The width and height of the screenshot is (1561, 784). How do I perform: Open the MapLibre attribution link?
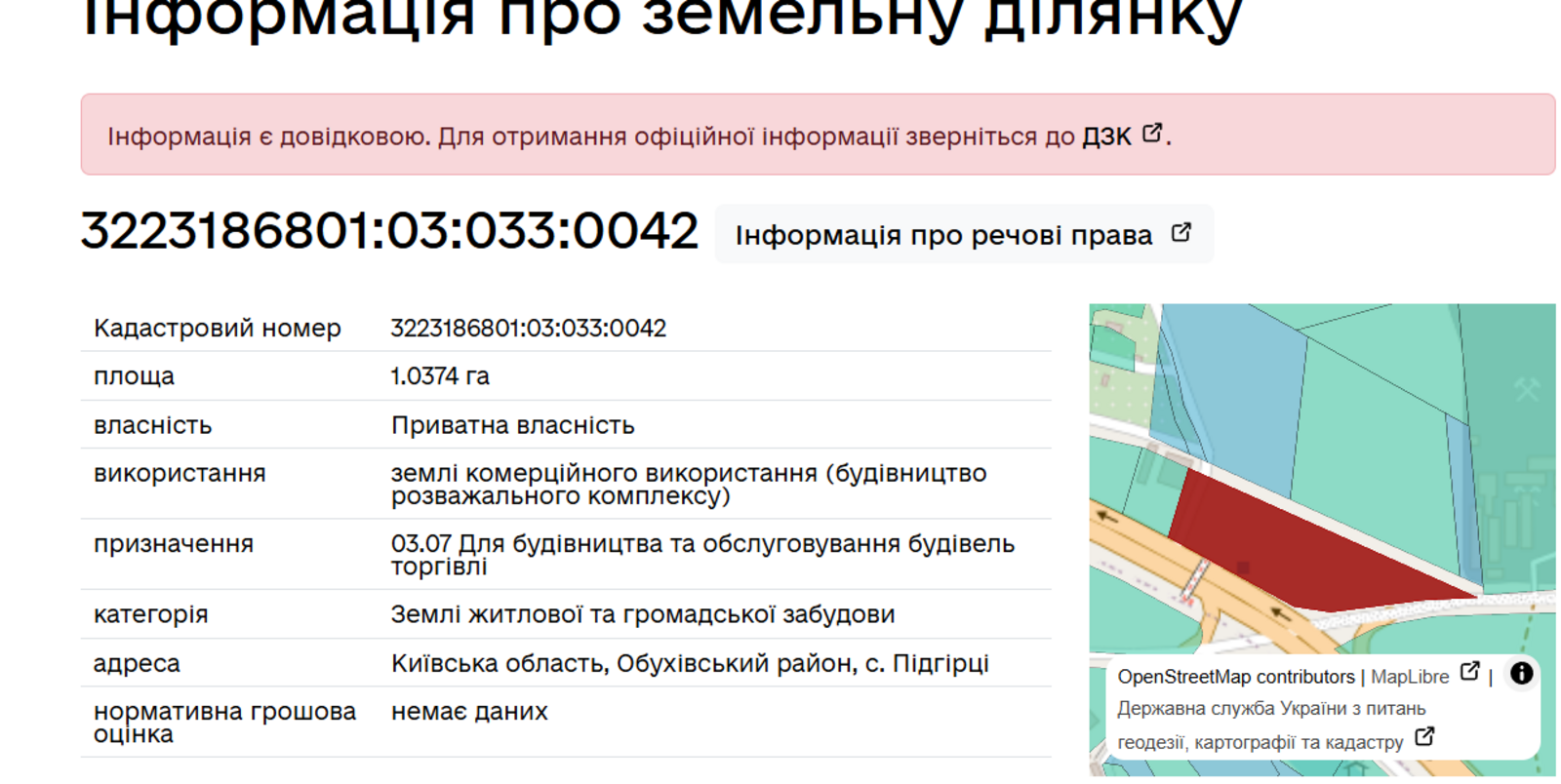point(1409,677)
